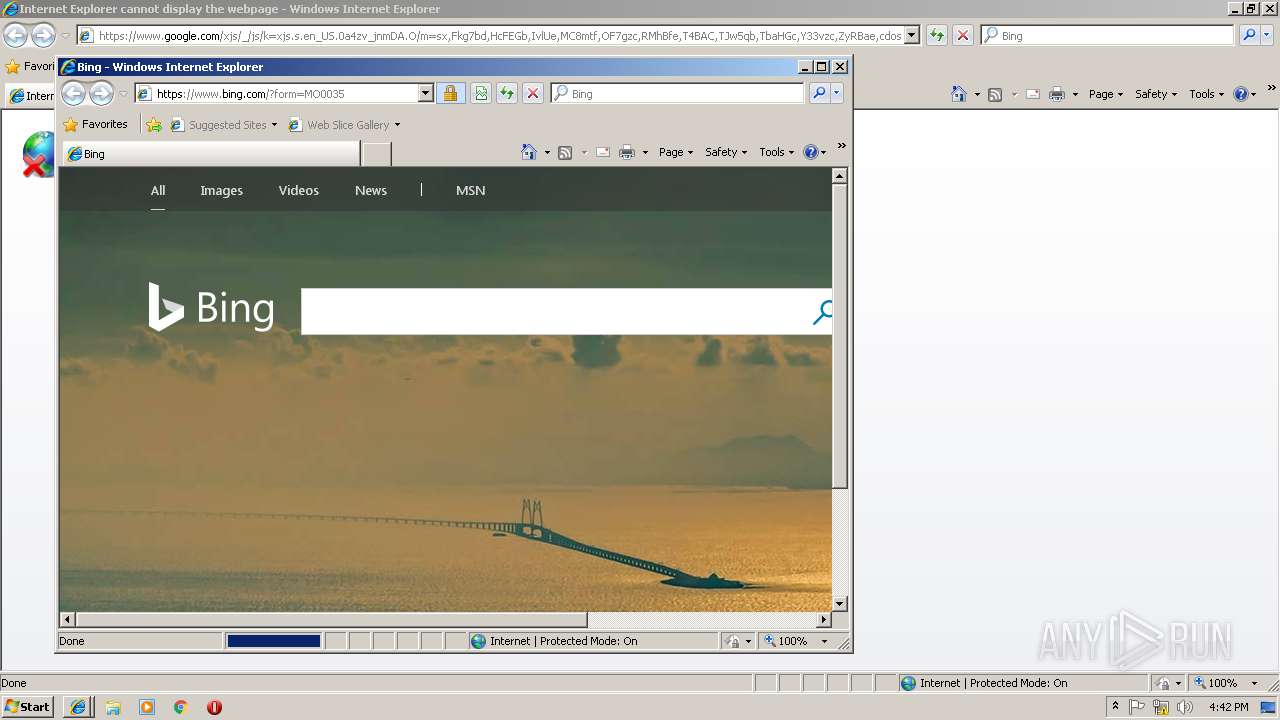Click horizontal scrollbar right arrow in Bing window
The width and height of the screenshot is (1280, 720).
(824, 619)
